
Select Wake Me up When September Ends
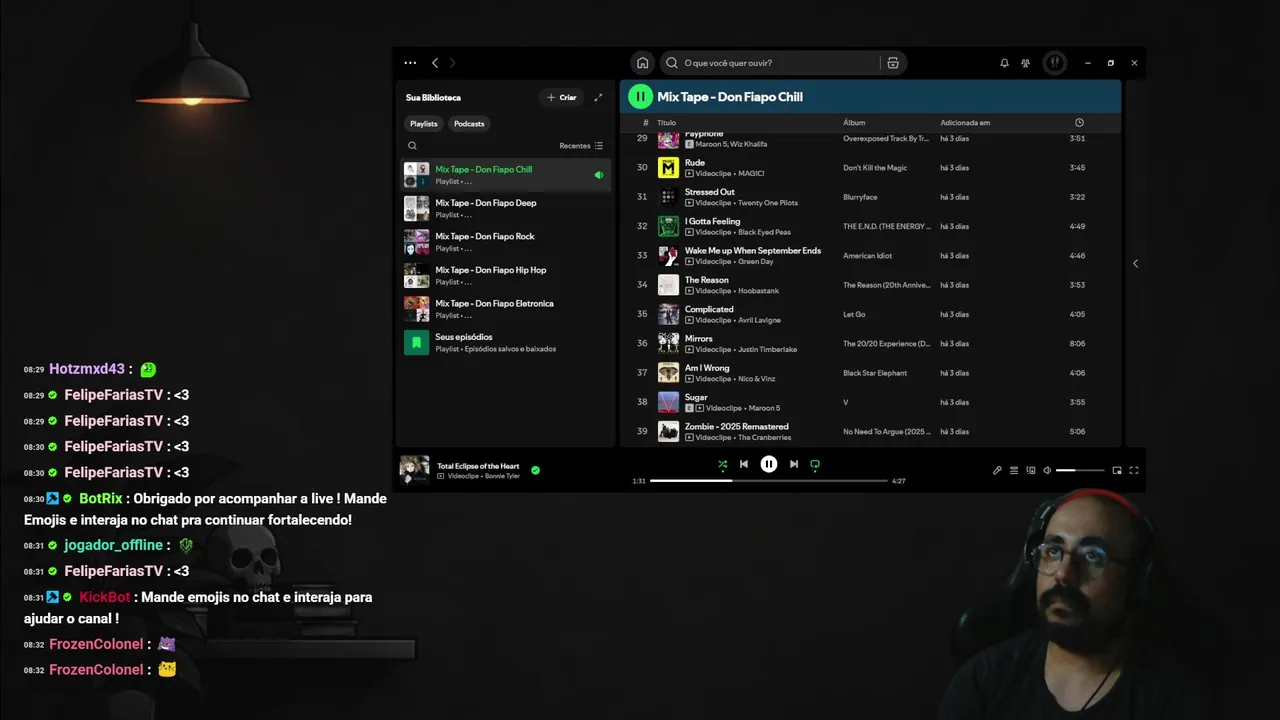tap(870, 256)
